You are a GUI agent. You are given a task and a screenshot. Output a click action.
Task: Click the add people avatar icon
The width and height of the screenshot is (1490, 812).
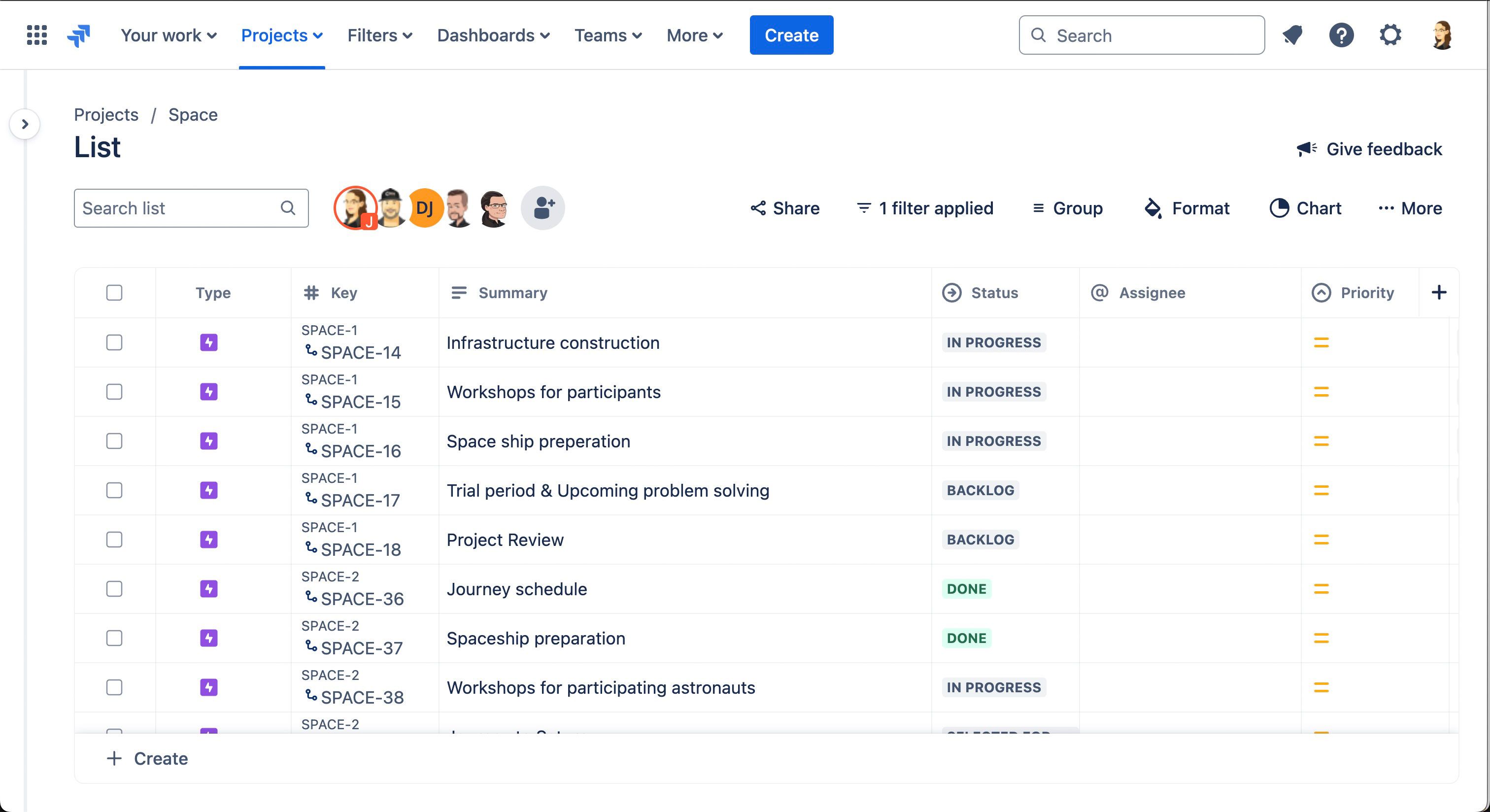point(542,207)
